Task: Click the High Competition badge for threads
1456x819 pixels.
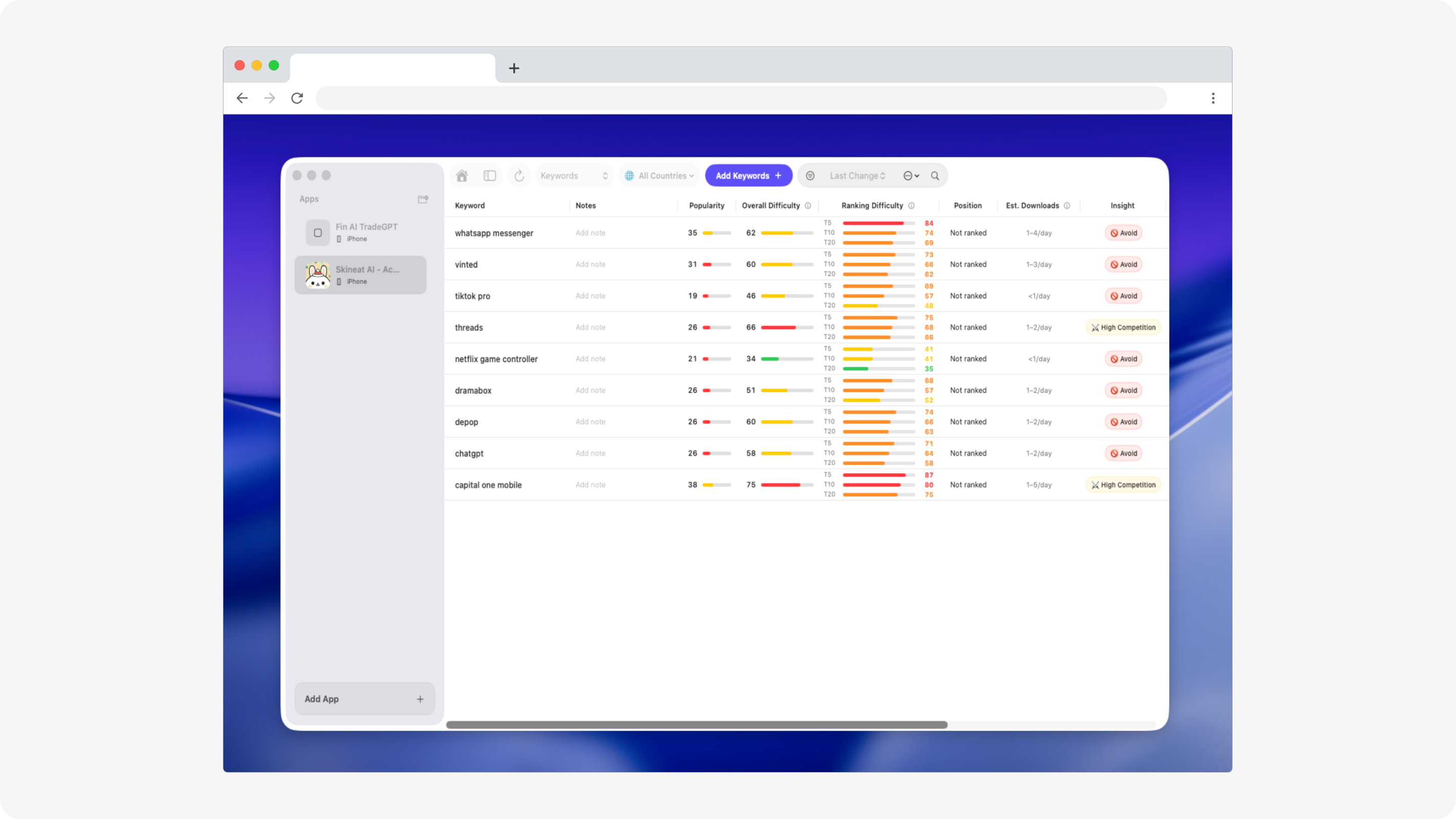Action: coord(1123,327)
